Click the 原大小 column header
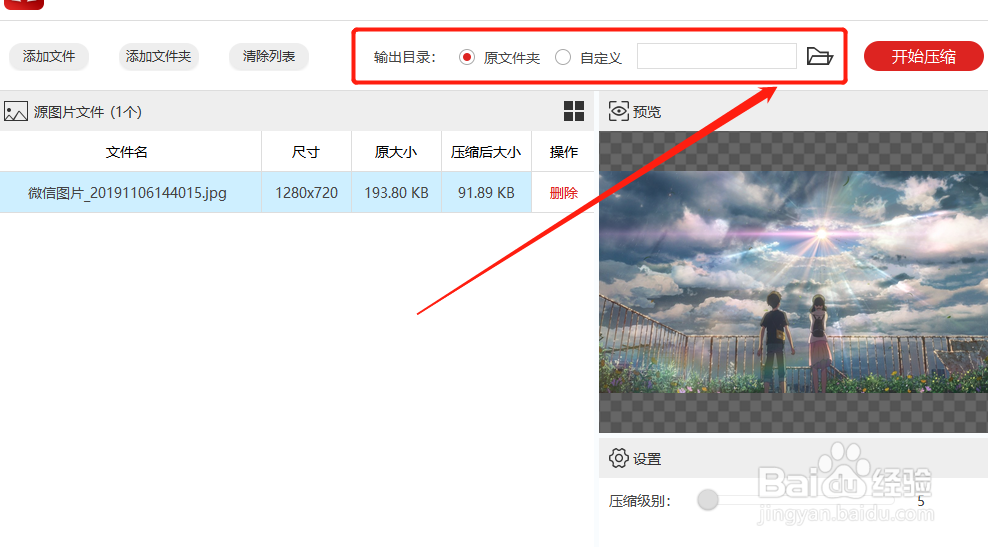This screenshot has height=547, width=988. click(396, 152)
